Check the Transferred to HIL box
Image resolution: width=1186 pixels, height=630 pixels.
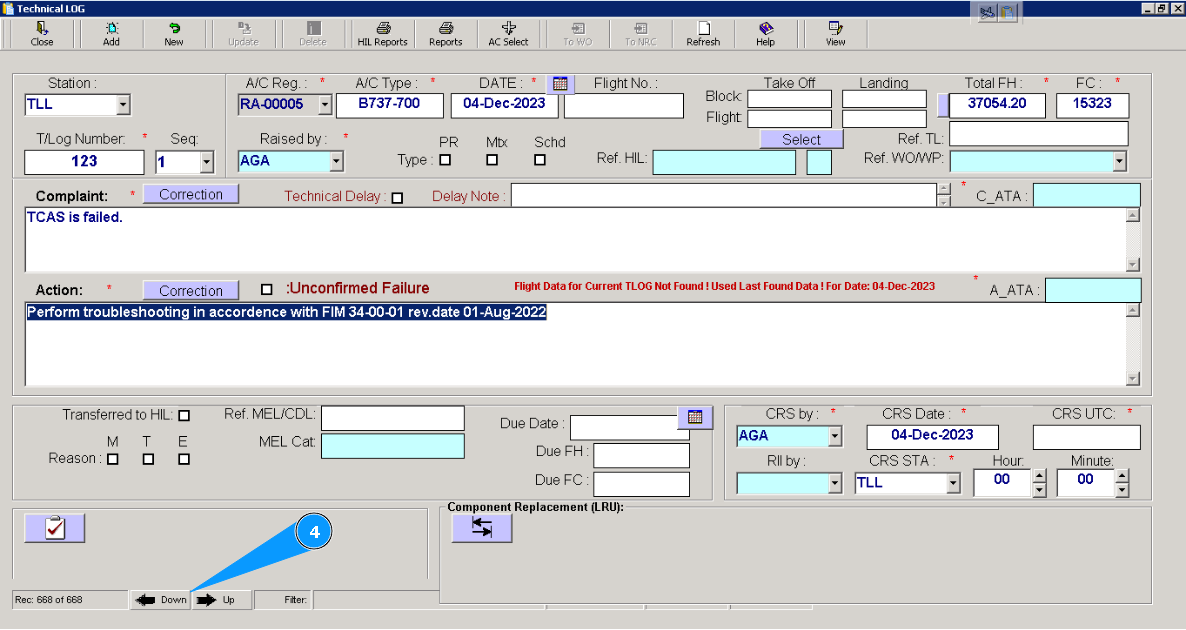coord(184,415)
